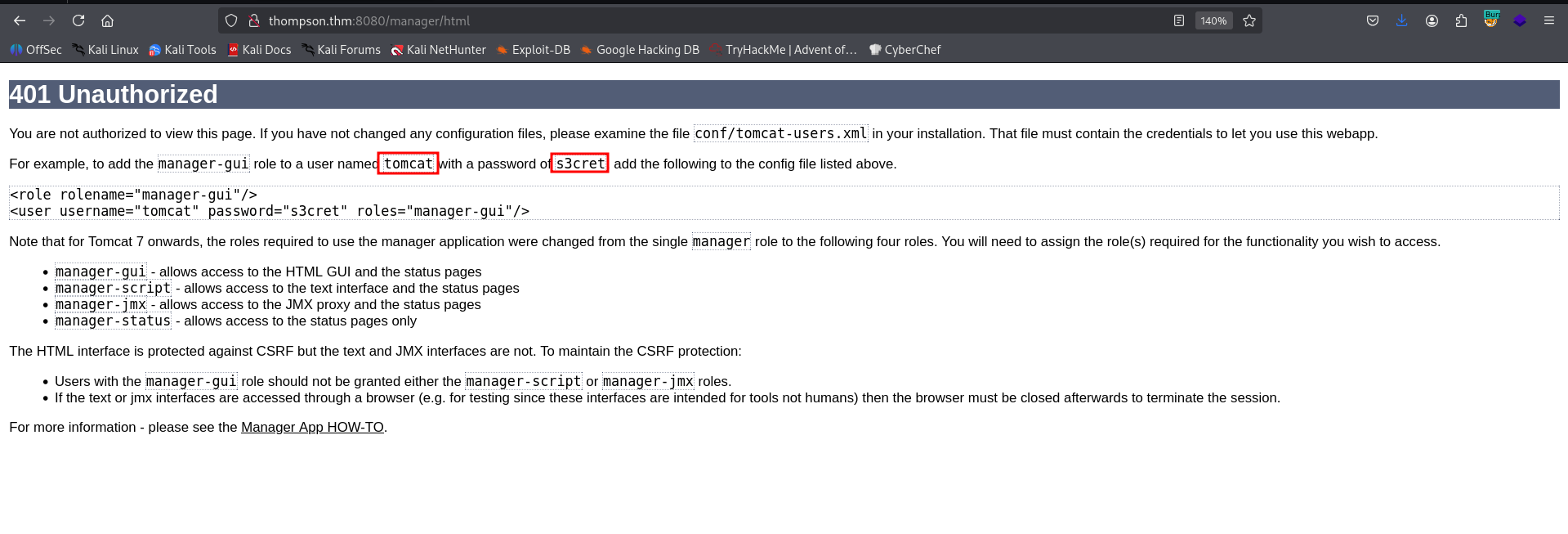Toggle reader view for this page
Image resolution: width=1568 pixels, height=534 pixels.
click(1178, 20)
